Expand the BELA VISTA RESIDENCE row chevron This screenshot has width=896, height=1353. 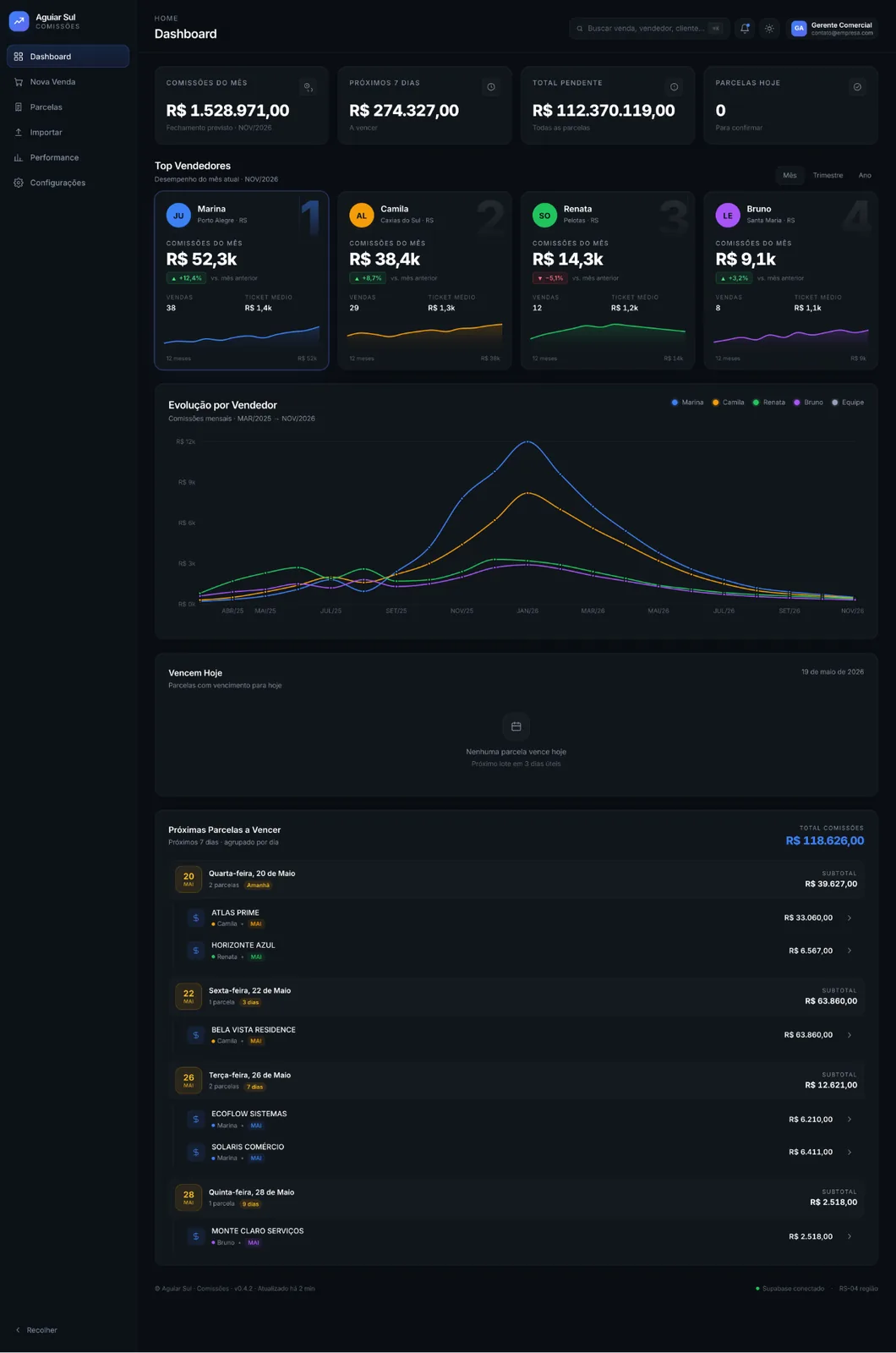[850, 1035]
